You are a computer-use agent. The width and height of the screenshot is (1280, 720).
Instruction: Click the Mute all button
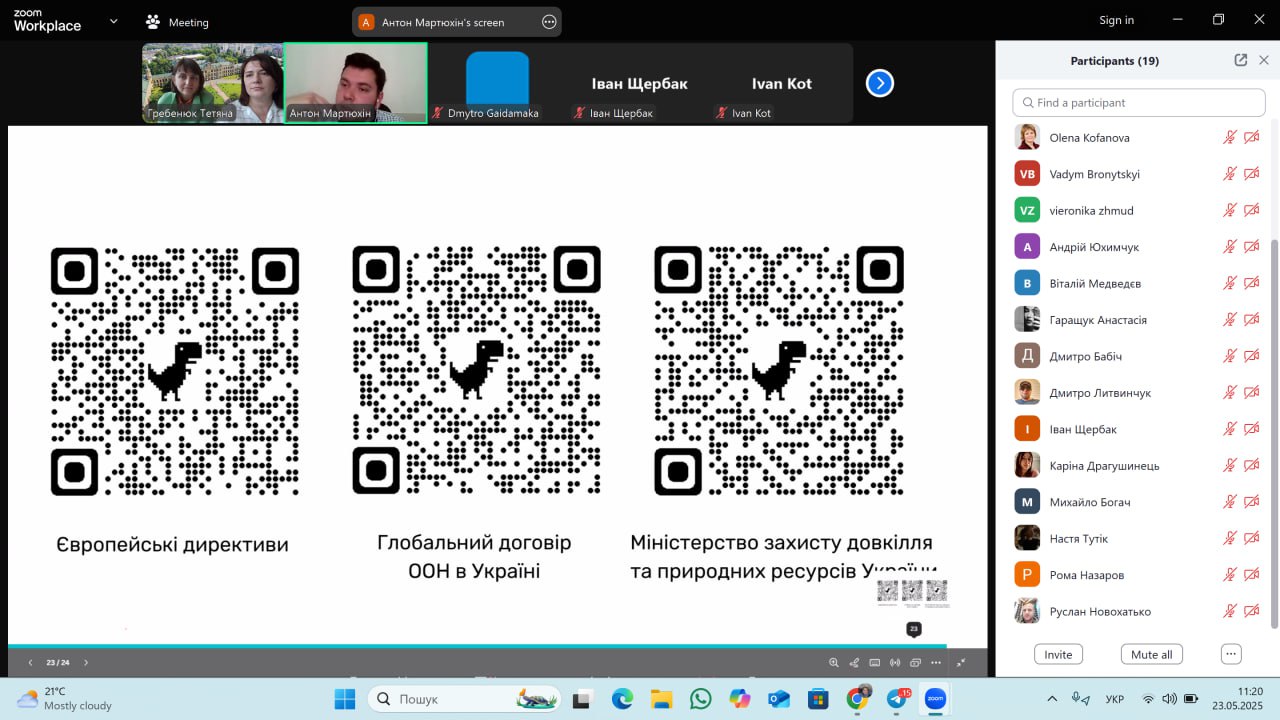coord(1151,654)
